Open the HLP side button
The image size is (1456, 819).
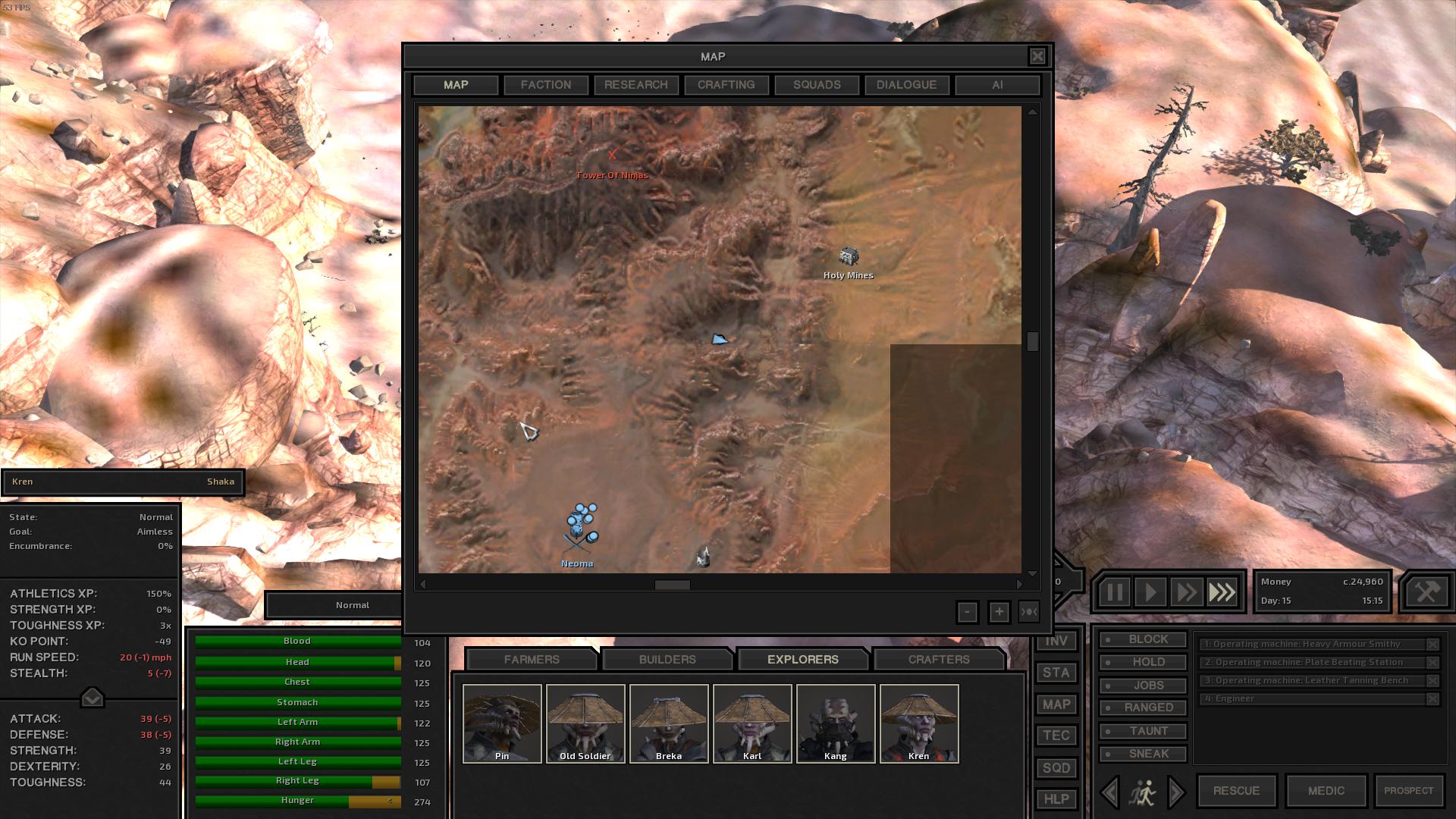(x=1056, y=799)
